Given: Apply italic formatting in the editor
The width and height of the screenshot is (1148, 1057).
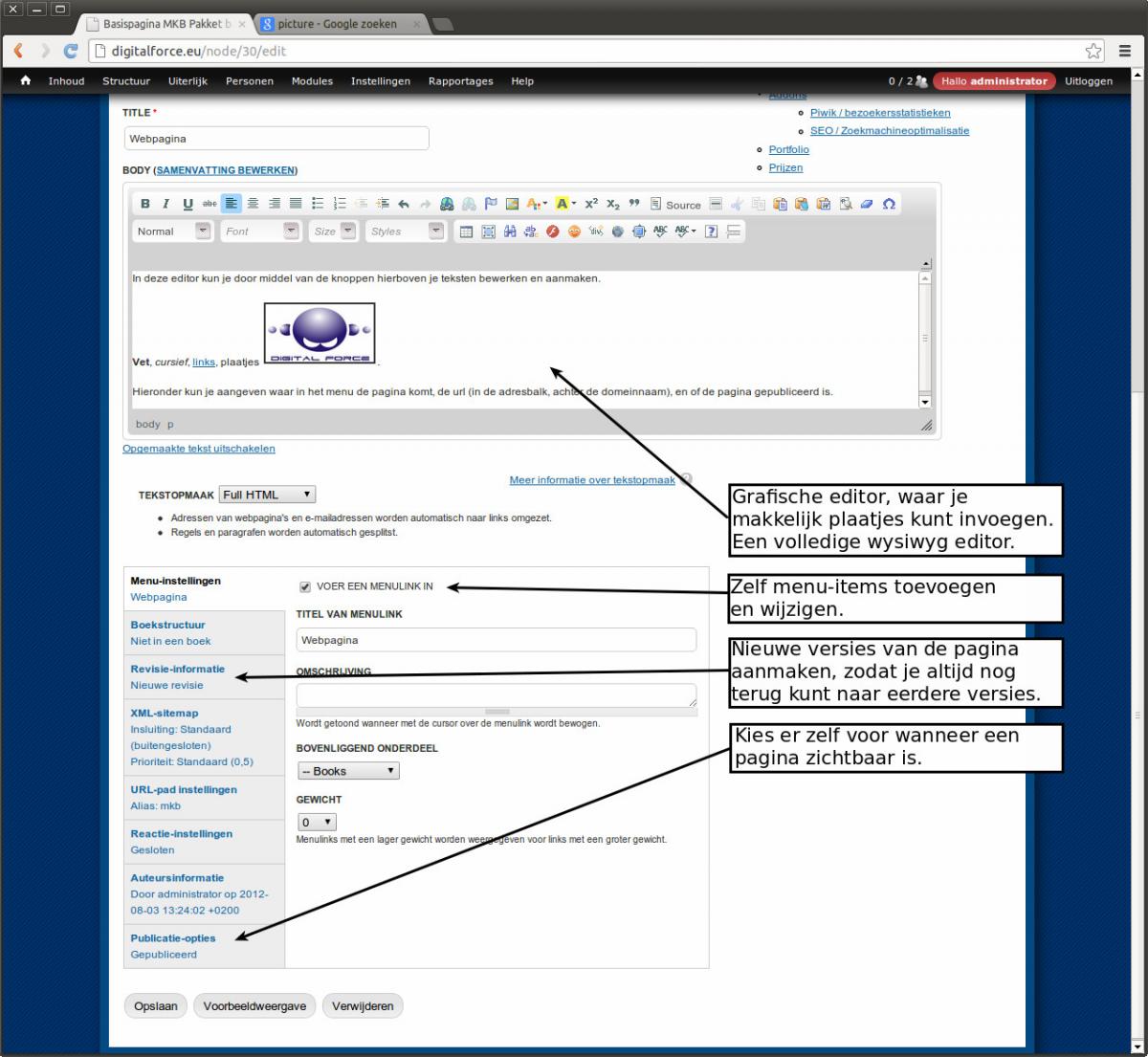Looking at the screenshot, I should [166, 204].
